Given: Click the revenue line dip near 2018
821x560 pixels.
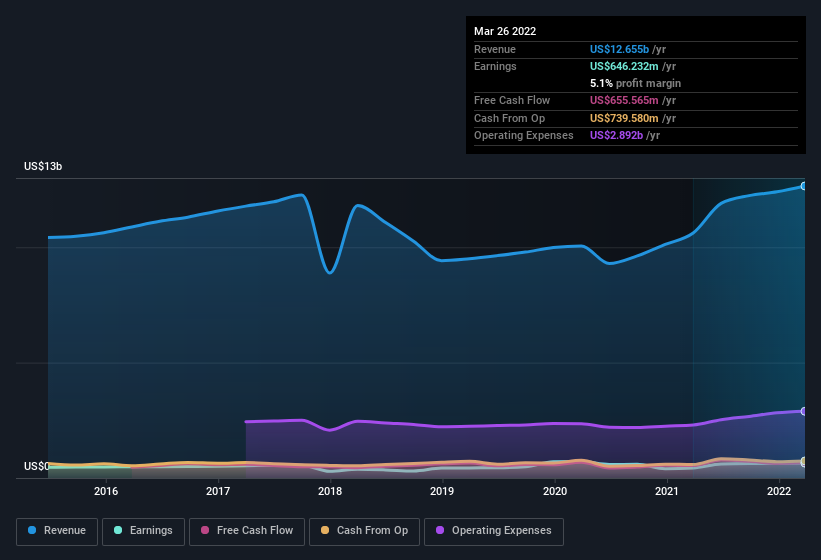Looking at the screenshot, I should point(329,272).
